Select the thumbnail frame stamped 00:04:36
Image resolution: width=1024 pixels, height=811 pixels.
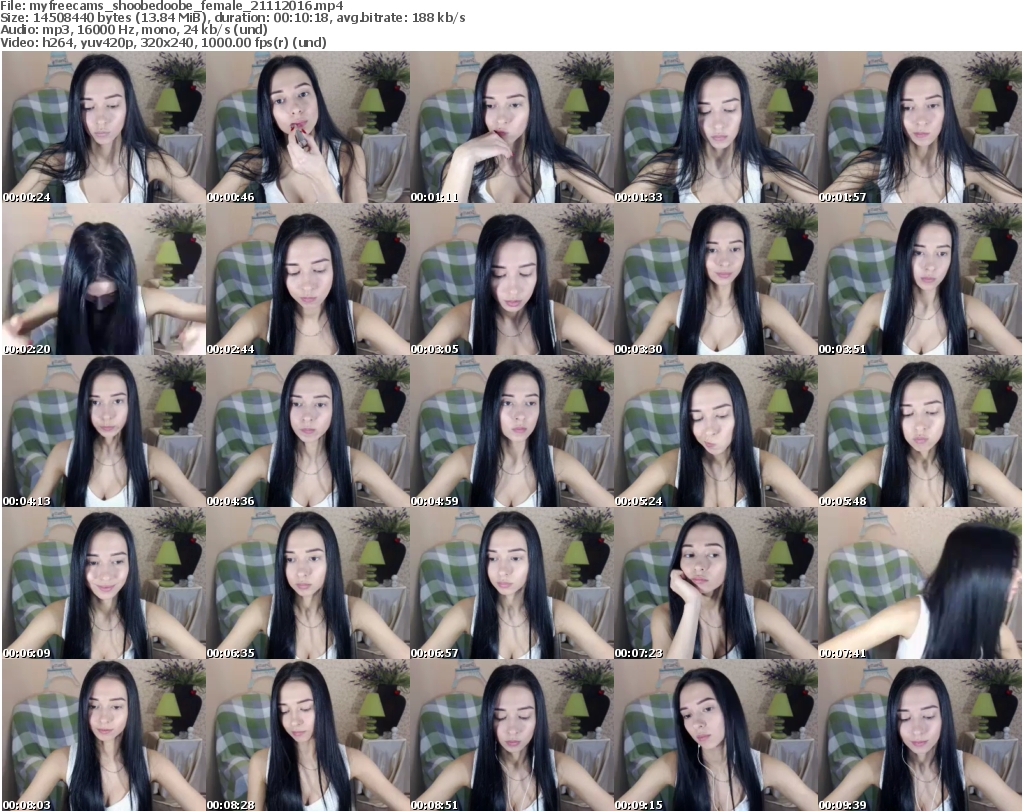(308, 432)
